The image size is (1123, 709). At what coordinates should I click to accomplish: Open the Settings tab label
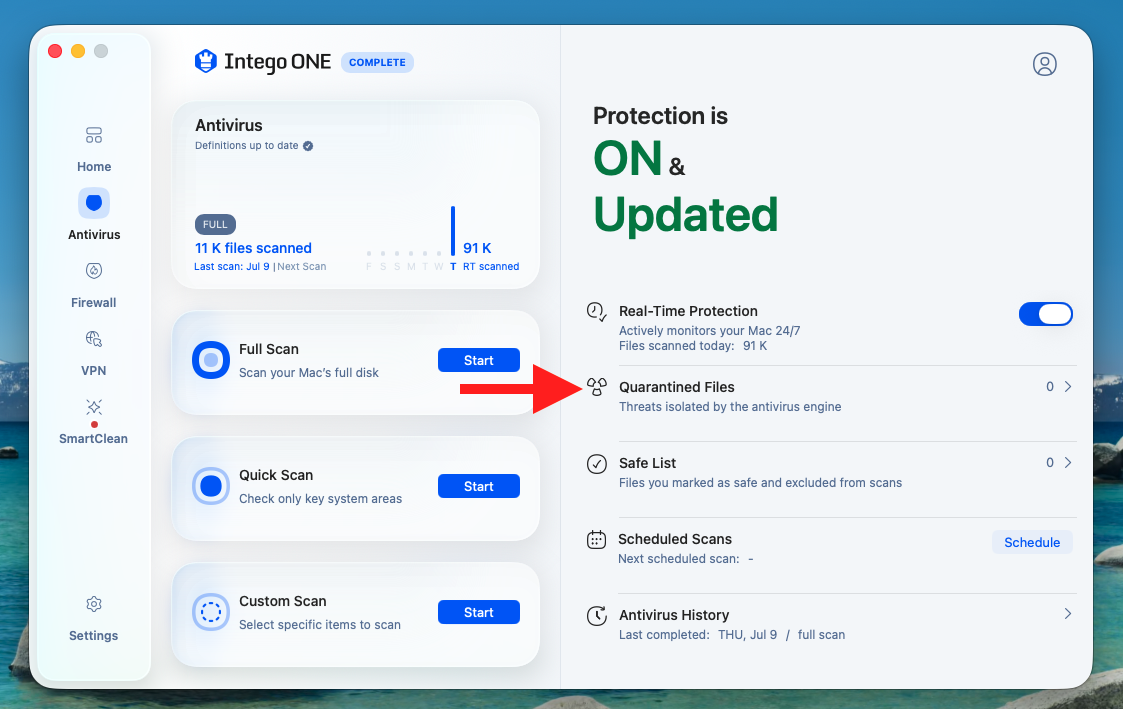94,636
